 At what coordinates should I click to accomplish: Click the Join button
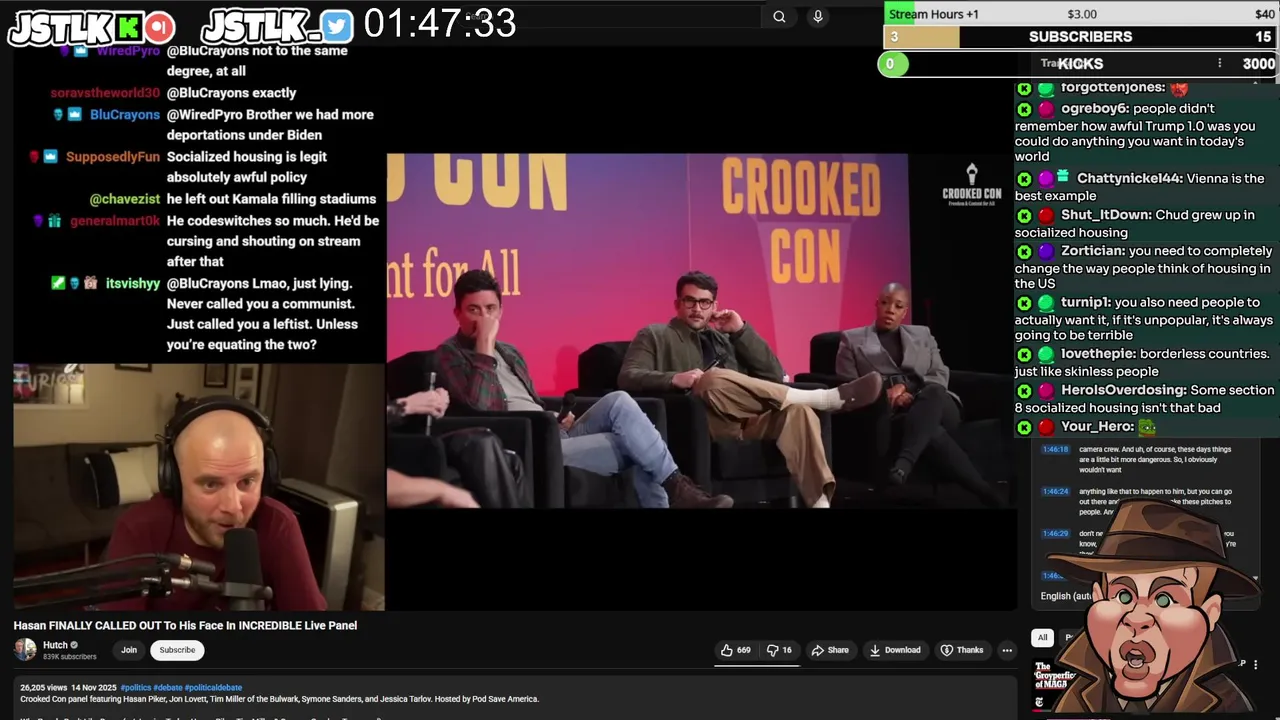pos(129,650)
